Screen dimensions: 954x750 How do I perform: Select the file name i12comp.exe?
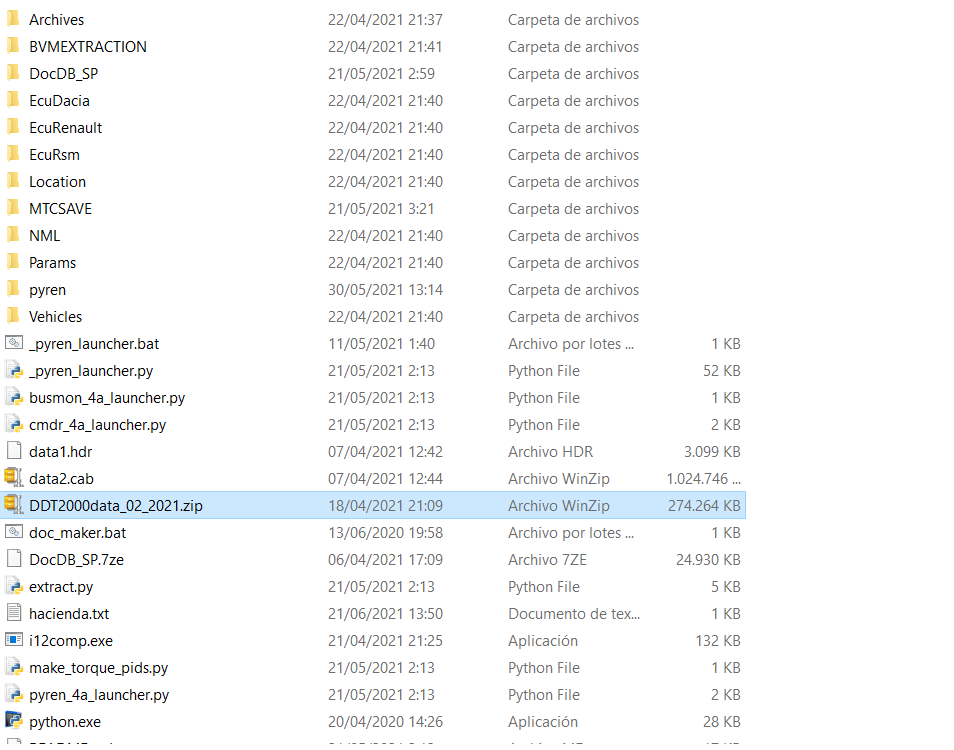tap(71, 641)
